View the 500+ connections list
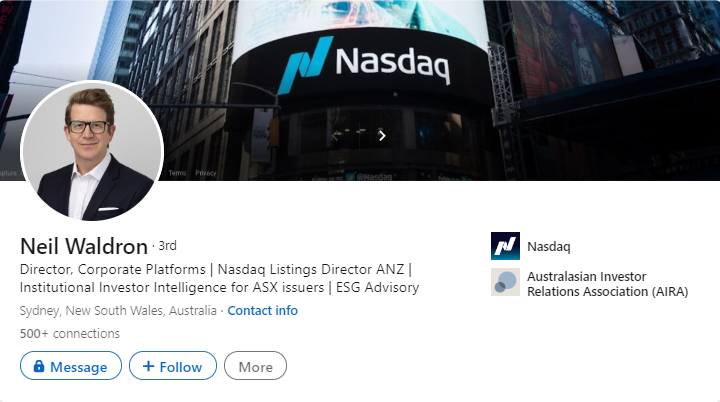 point(69,334)
